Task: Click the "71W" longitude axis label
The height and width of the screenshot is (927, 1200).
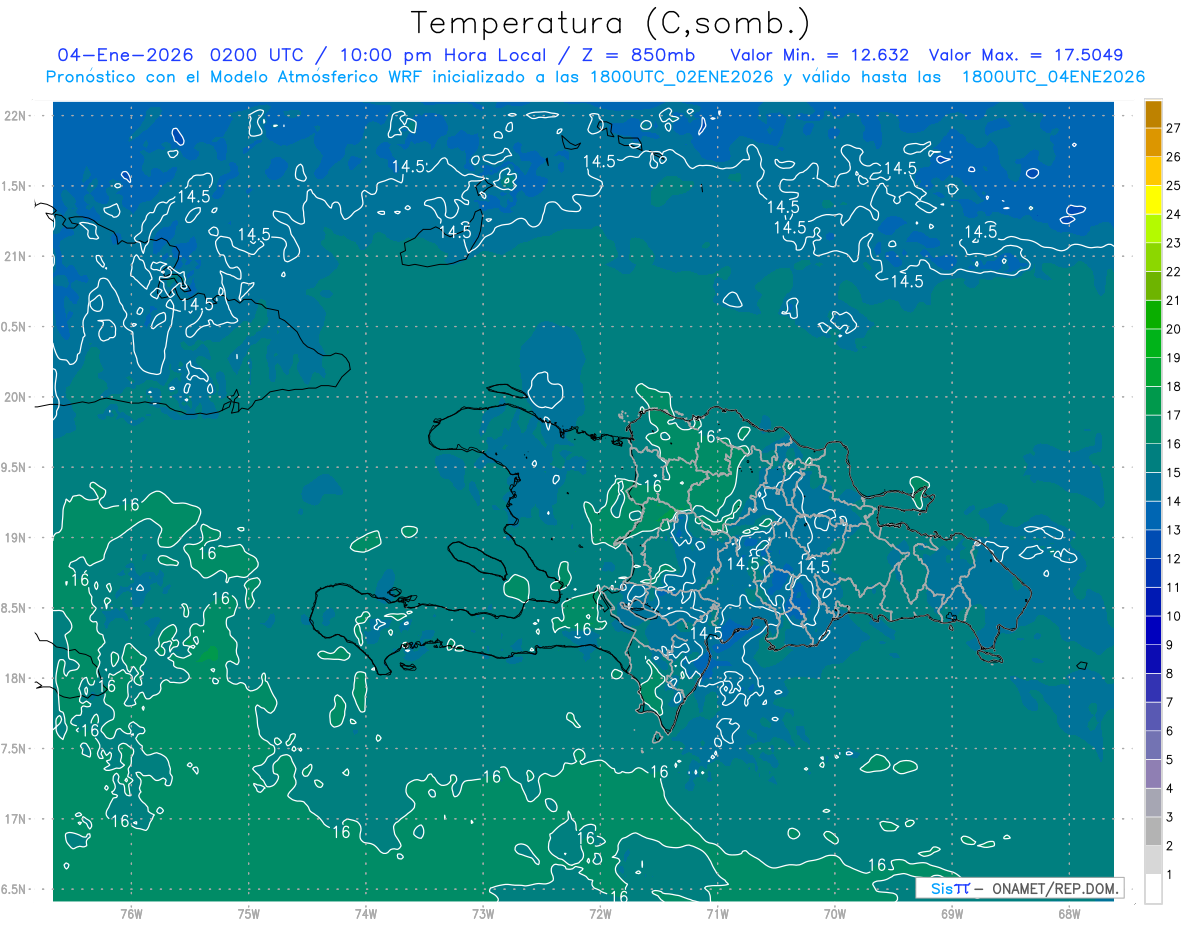Action: [x=717, y=914]
